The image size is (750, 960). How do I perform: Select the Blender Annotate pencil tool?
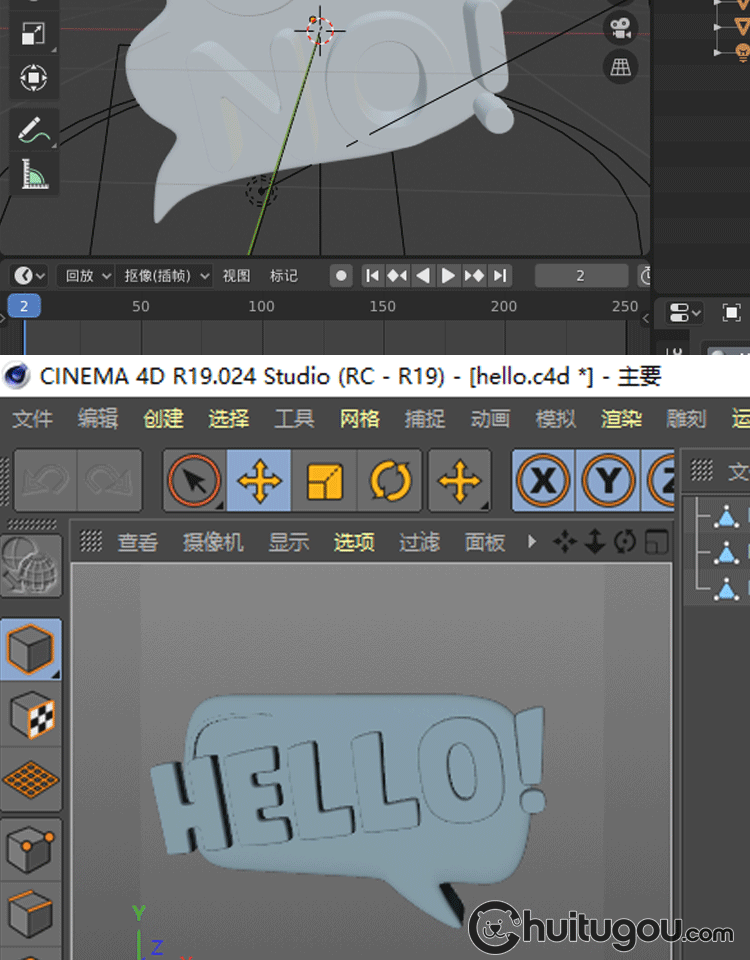pyautogui.click(x=32, y=129)
